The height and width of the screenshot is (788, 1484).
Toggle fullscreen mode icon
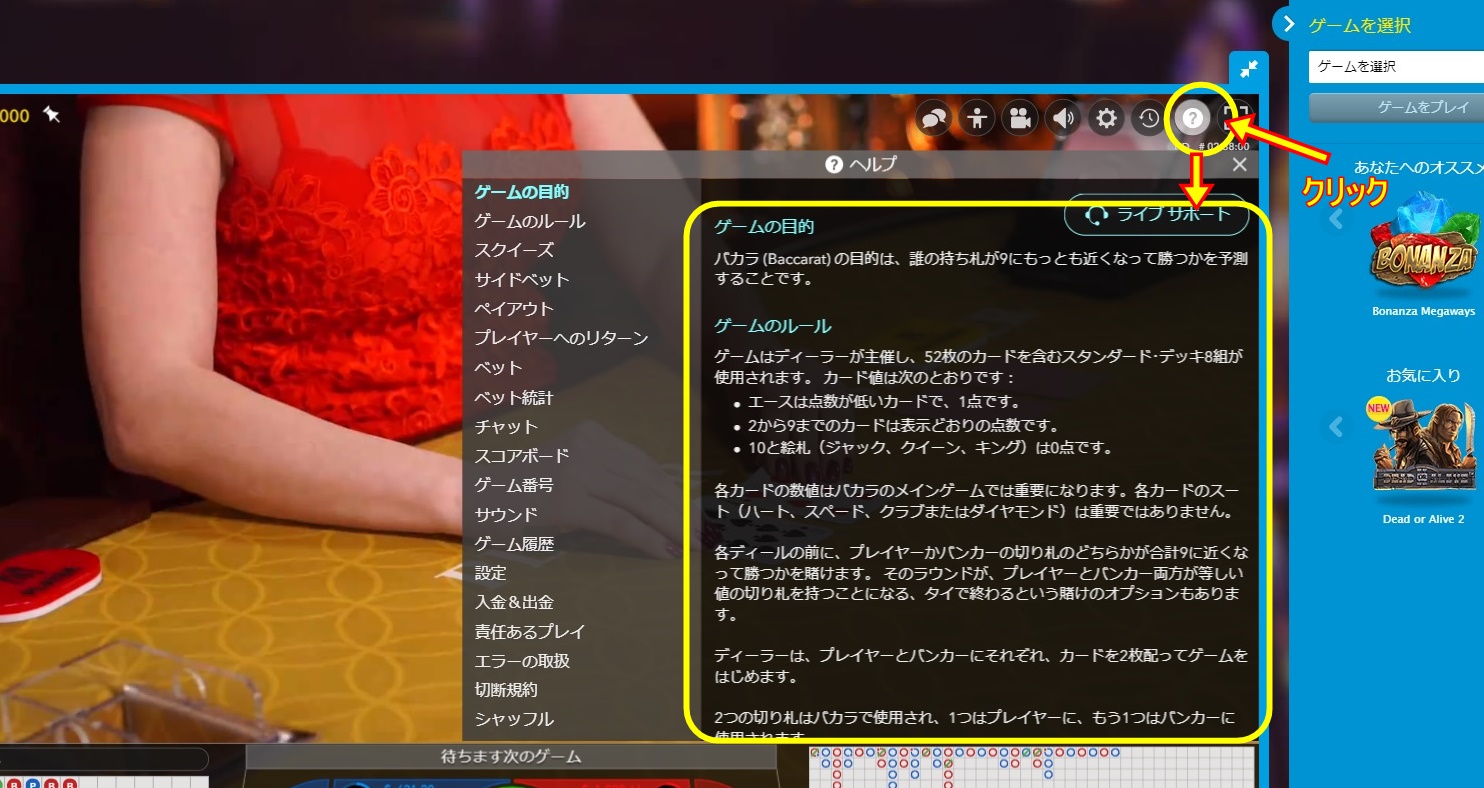[1238, 117]
